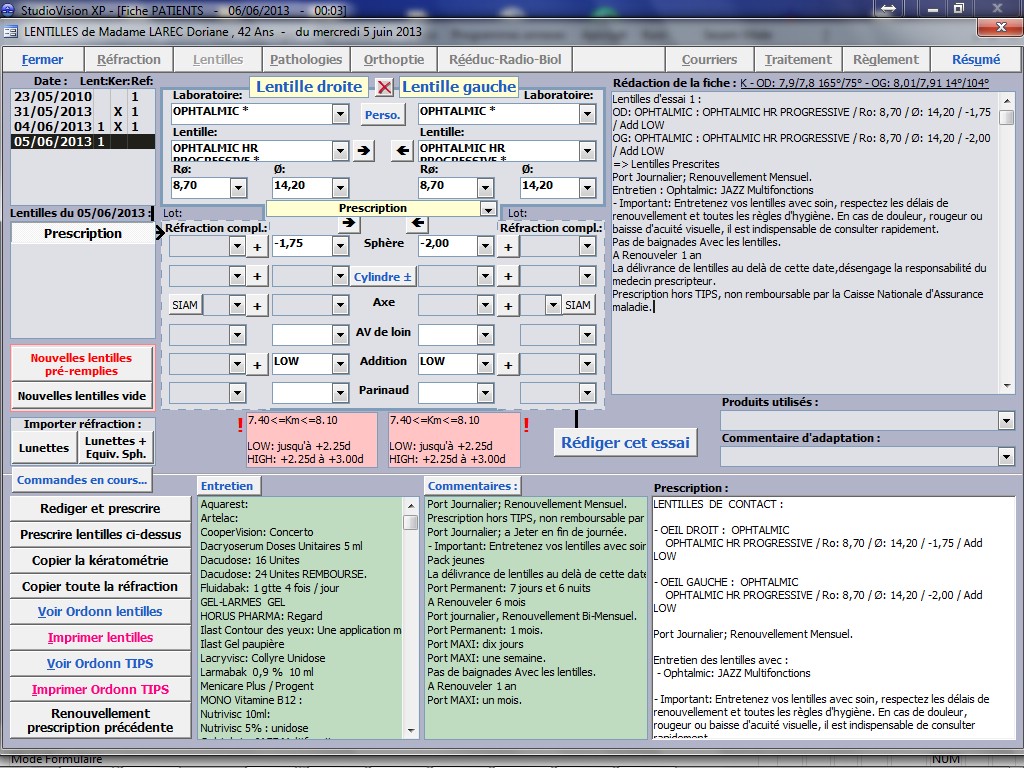Click plus button right of left-lens Addition LOW
Screen dimensions: 1024x768
507,365
